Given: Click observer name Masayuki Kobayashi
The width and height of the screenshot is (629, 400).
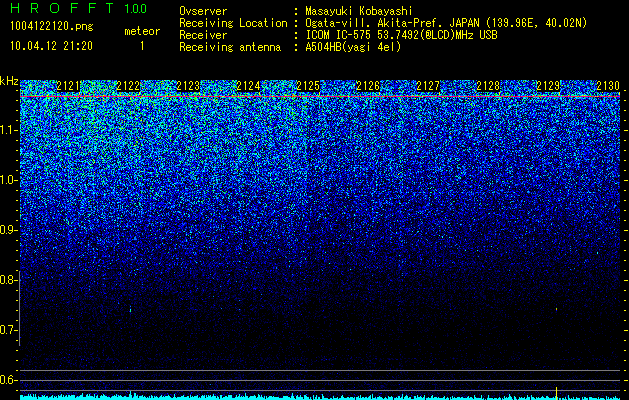Looking at the screenshot, I should coord(358,11).
